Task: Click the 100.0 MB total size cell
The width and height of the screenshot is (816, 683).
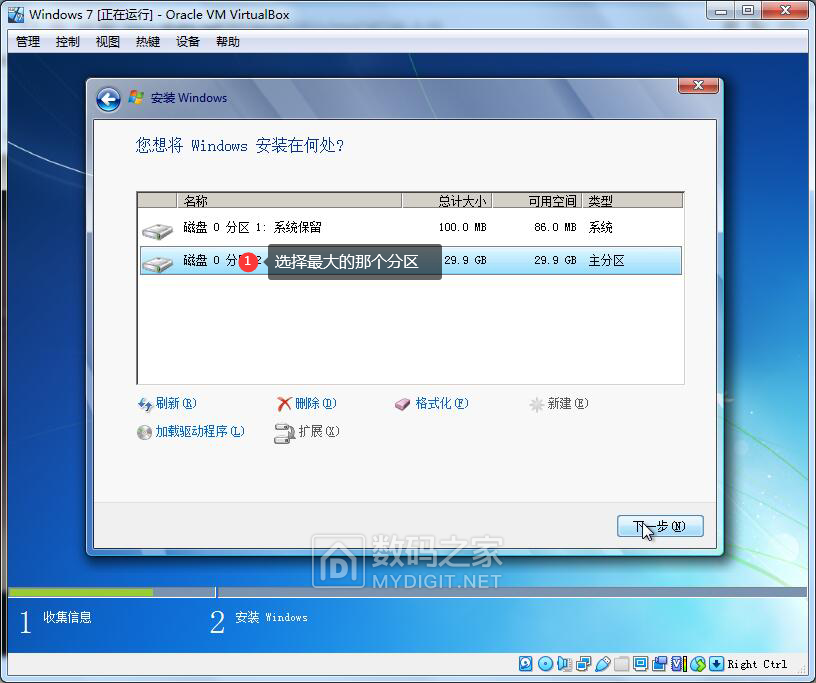Action: [x=462, y=227]
